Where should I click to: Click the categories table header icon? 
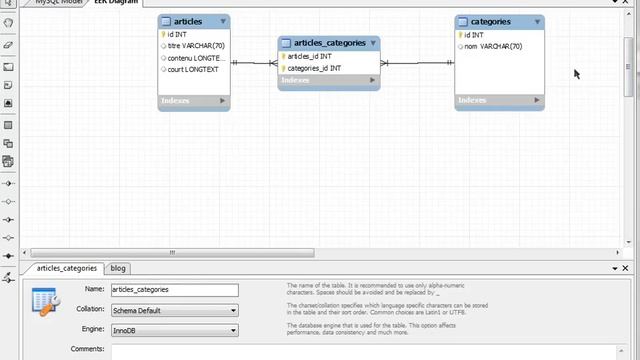pos(462,22)
